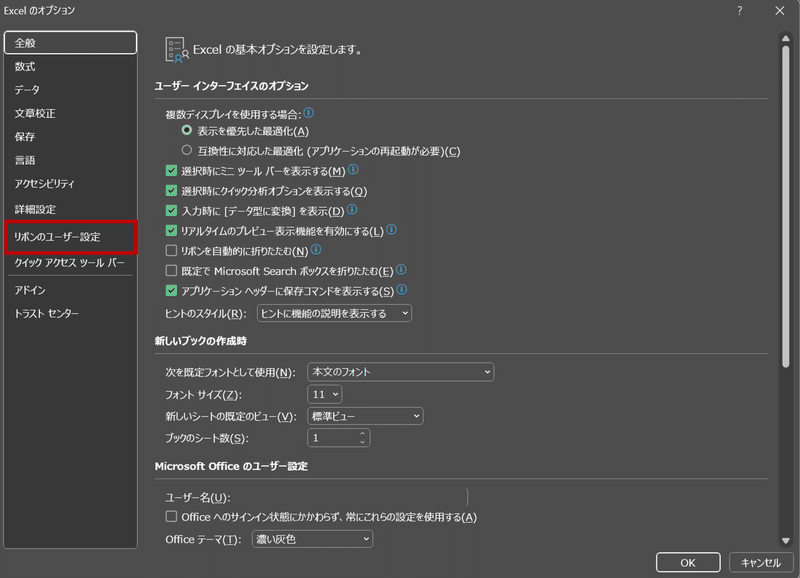Click the vertical scrollbar thumb
This screenshot has width=800, height=578.
click(x=786, y=207)
